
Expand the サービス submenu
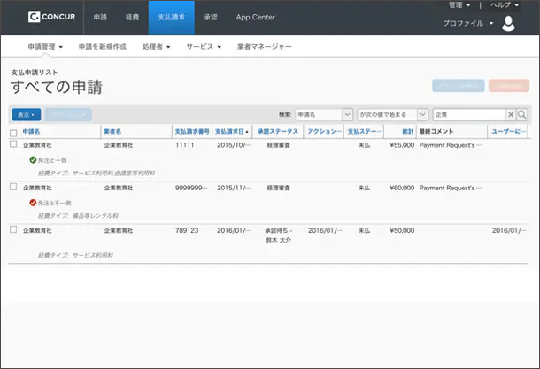[x=204, y=47]
